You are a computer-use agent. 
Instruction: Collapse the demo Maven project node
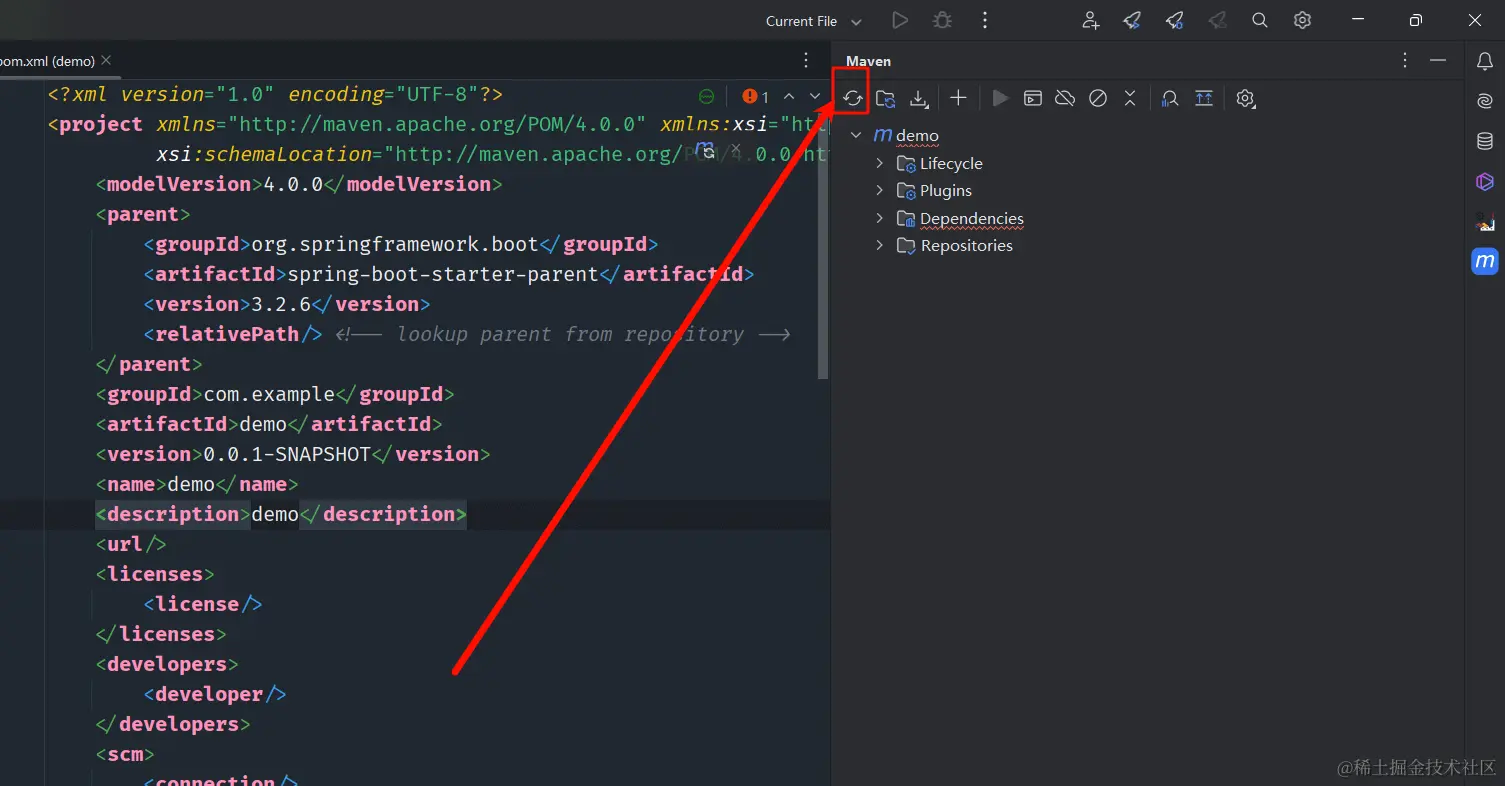(856, 135)
